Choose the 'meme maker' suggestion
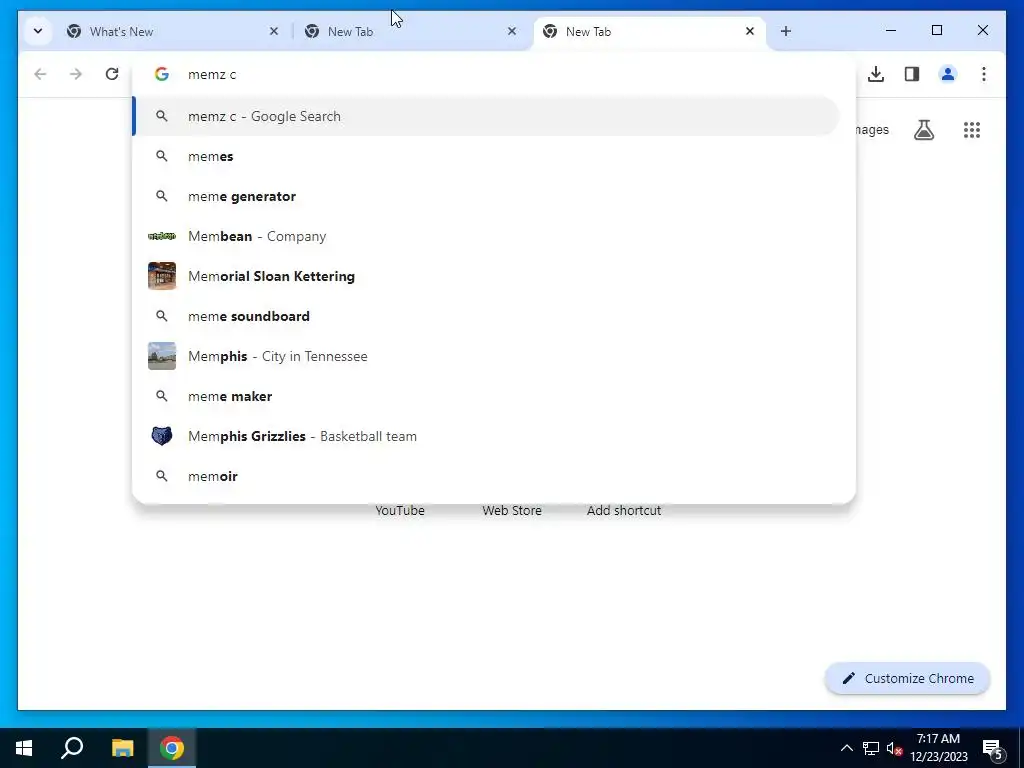This screenshot has width=1024, height=768. pyautogui.click(x=486, y=396)
